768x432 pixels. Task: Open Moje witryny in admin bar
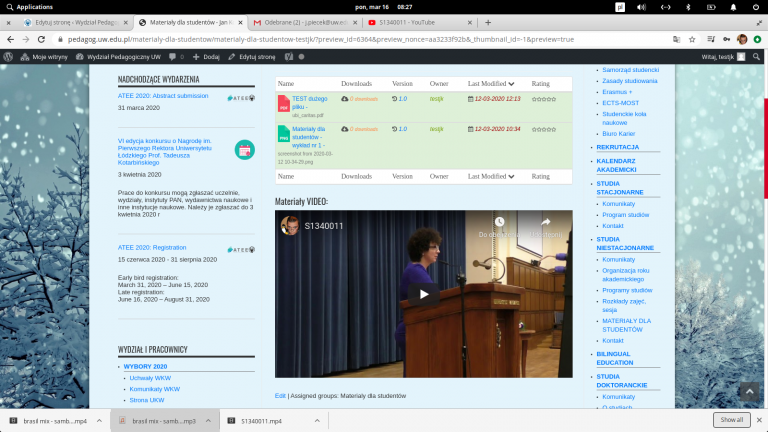[44, 57]
